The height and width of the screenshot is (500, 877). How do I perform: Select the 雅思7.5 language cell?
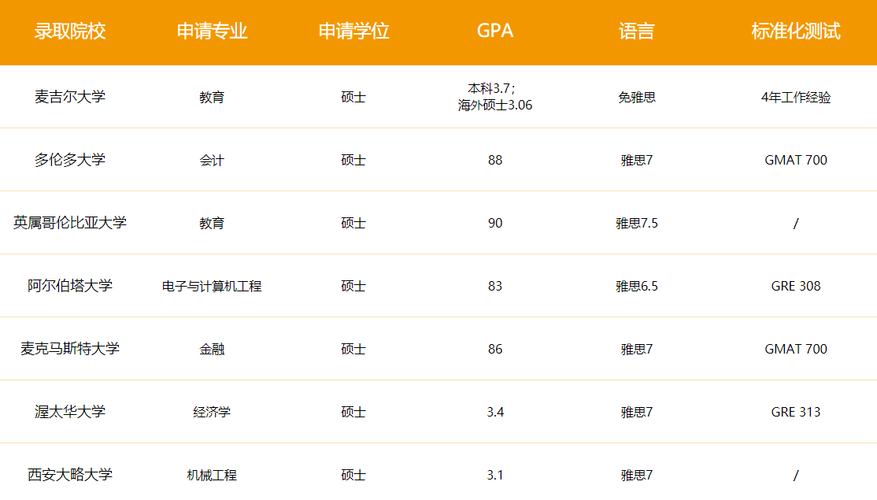pyautogui.click(x=636, y=223)
